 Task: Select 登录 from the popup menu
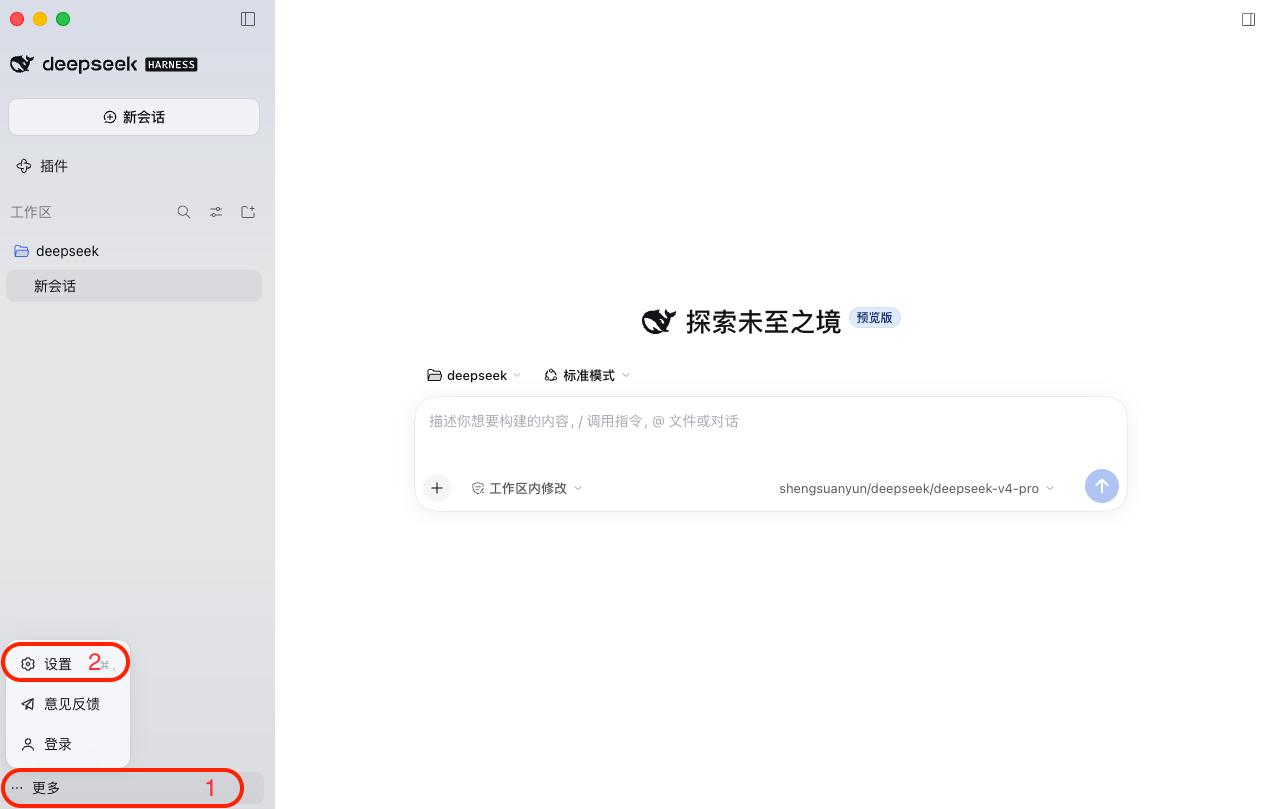pyautogui.click(x=68, y=744)
